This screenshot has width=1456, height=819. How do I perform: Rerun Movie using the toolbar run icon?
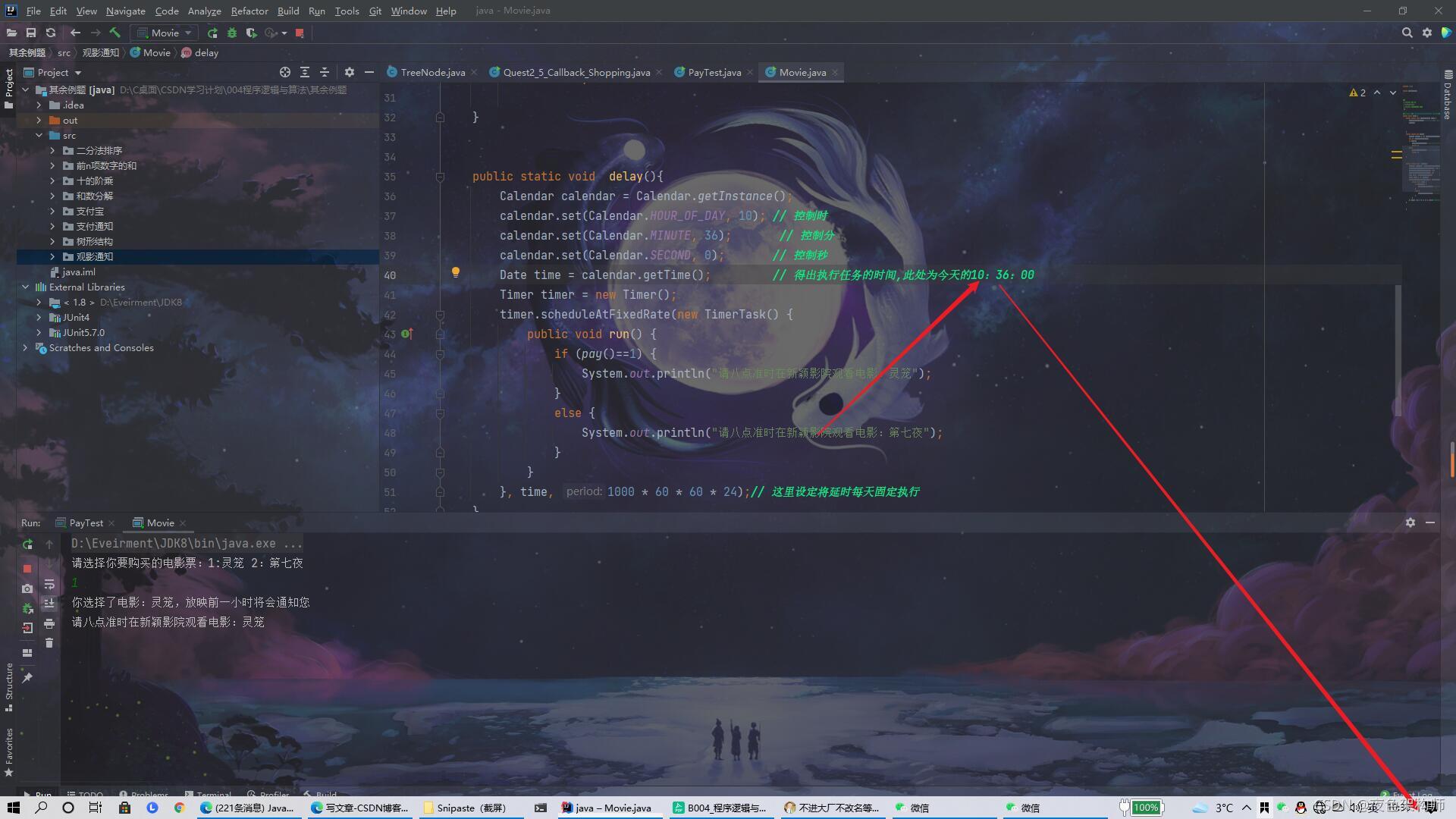212,33
